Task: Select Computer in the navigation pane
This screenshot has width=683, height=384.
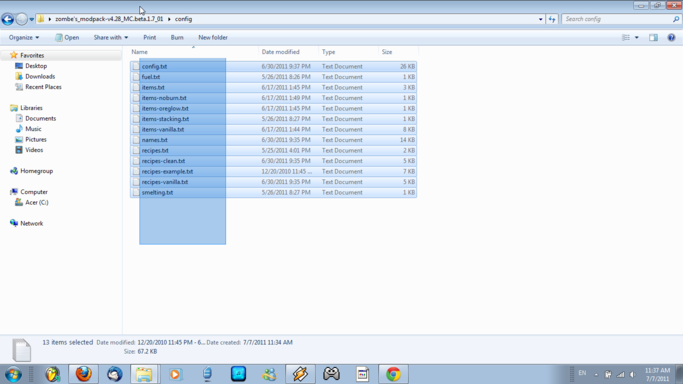Action: (x=34, y=192)
